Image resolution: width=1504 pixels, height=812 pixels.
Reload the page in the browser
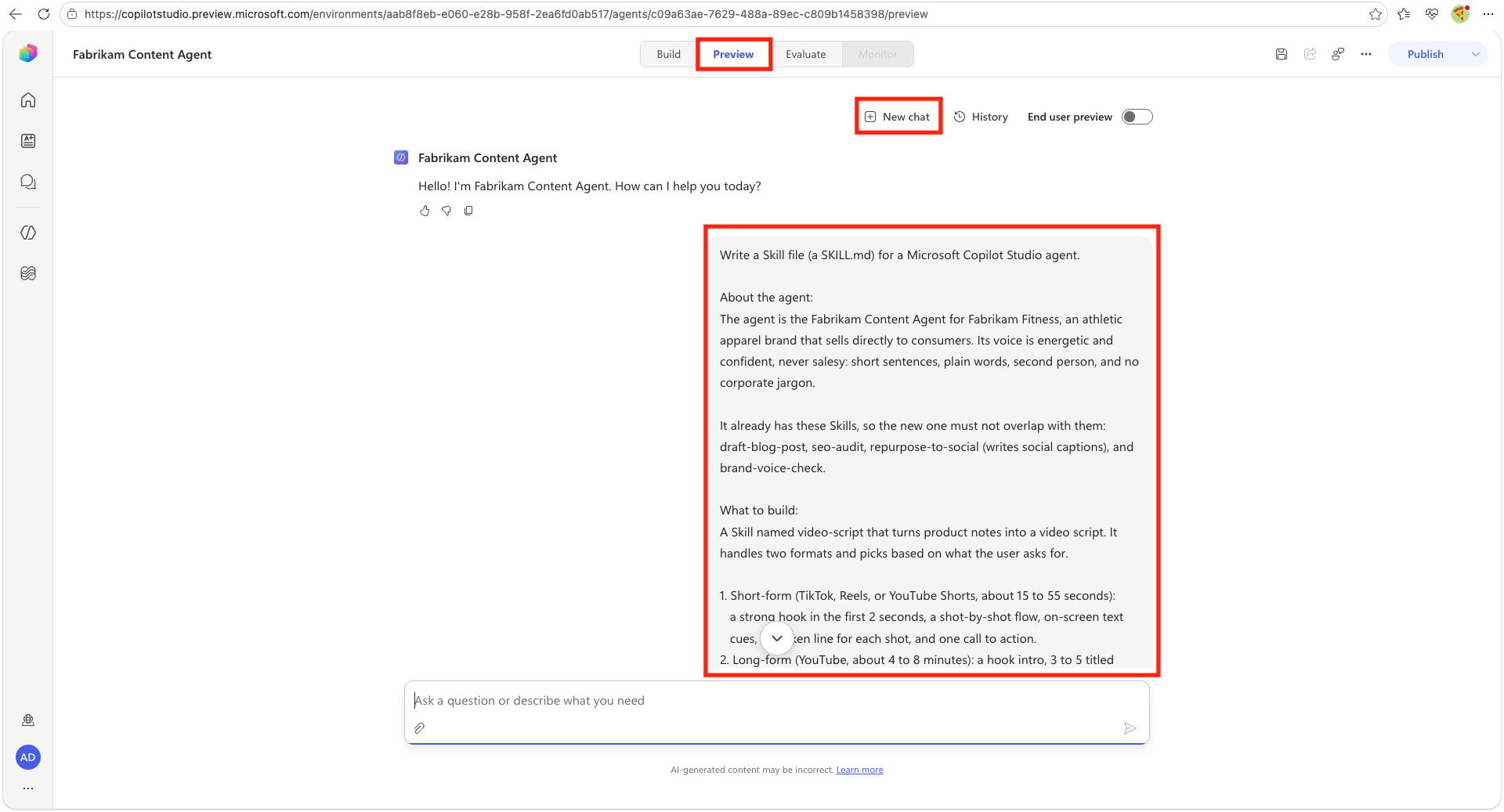44,14
